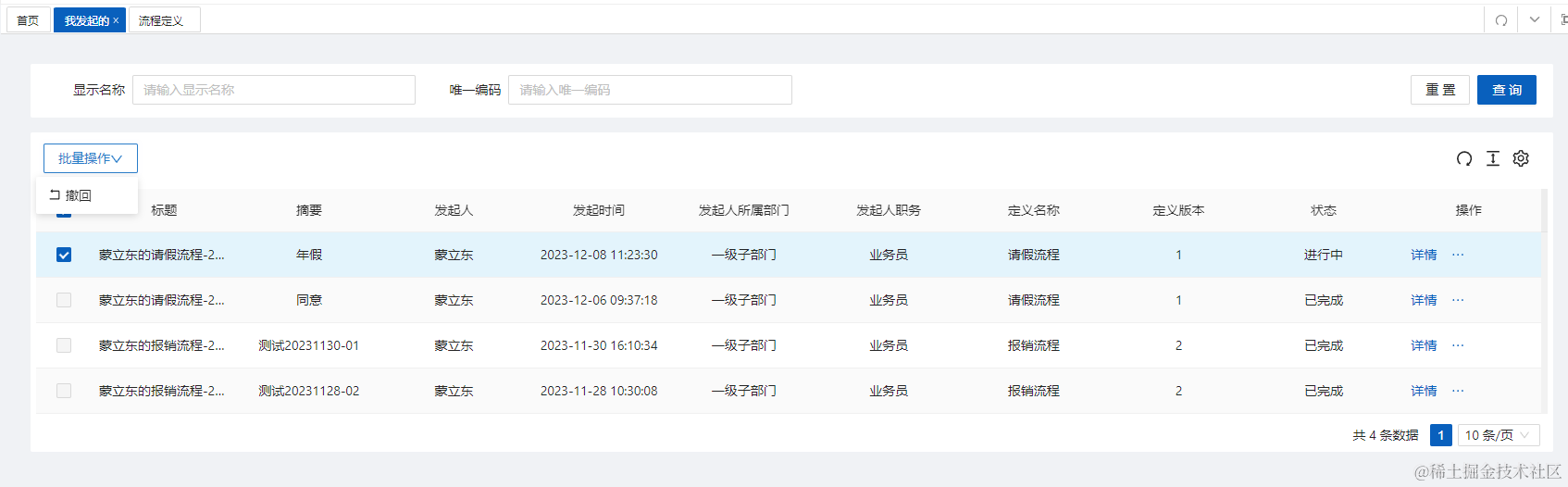Switch to the 首页 tab
1568x487 pixels.
coord(28,20)
